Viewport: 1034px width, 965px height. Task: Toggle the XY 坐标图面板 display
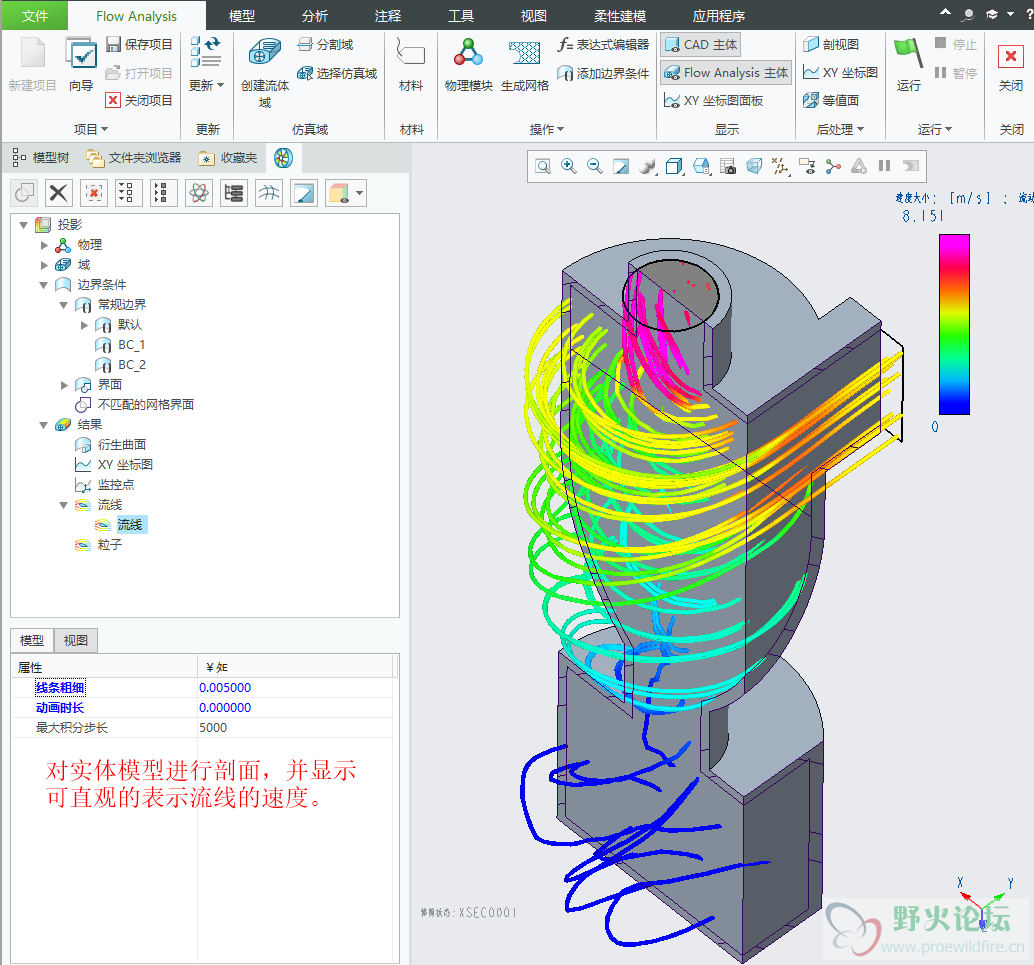[713, 100]
